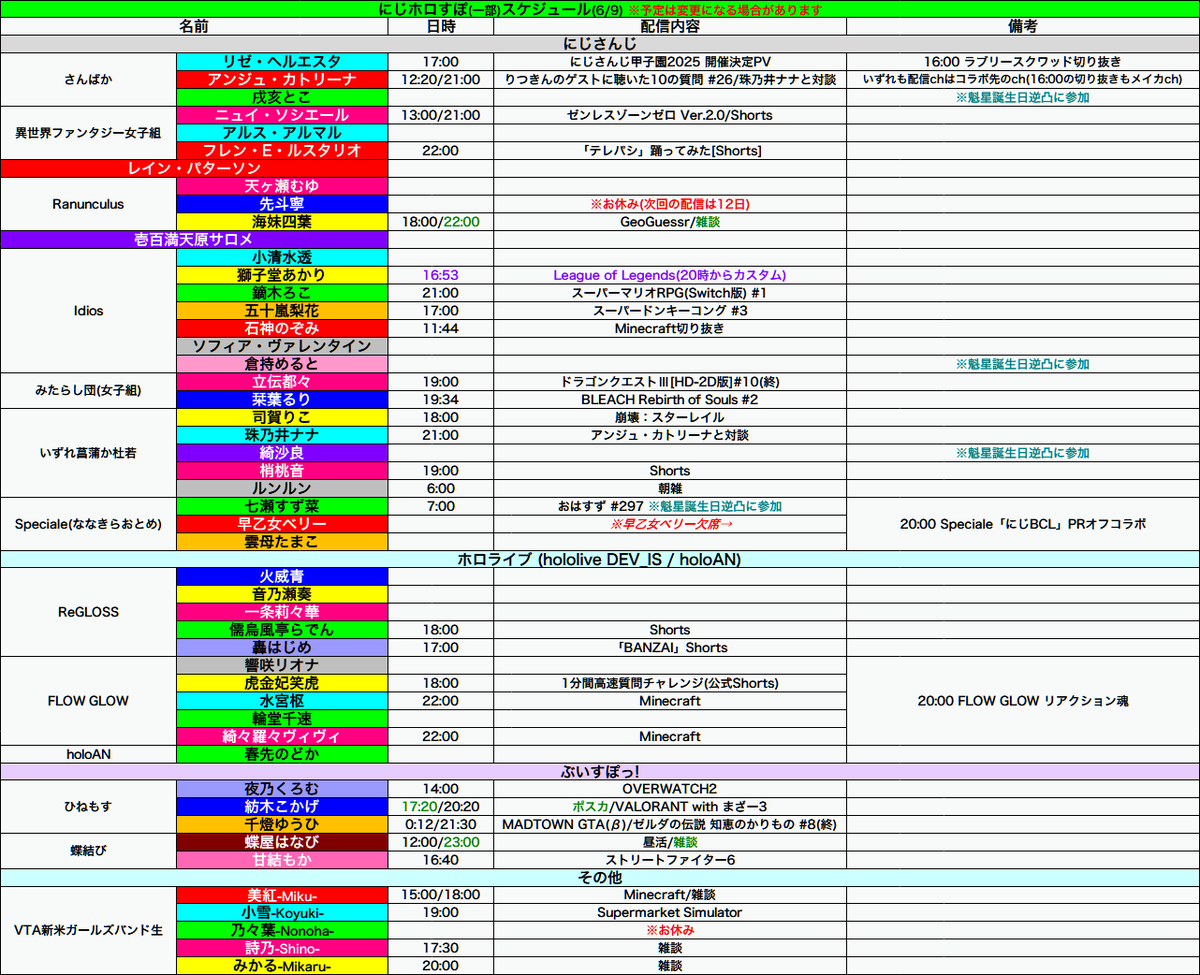This screenshot has width=1200, height=975.
Task: Click the 綺沙良 name cell
Action: [282, 453]
